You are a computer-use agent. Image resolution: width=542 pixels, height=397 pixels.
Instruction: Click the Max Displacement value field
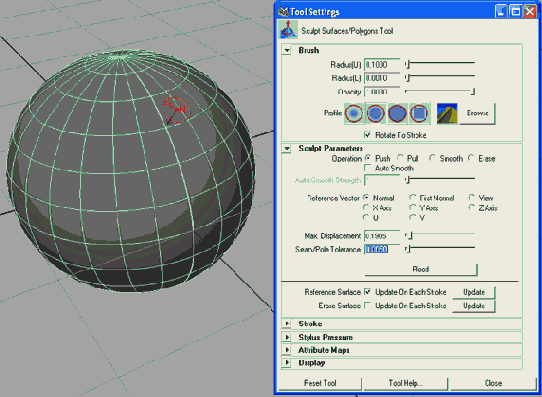[382, 236]
